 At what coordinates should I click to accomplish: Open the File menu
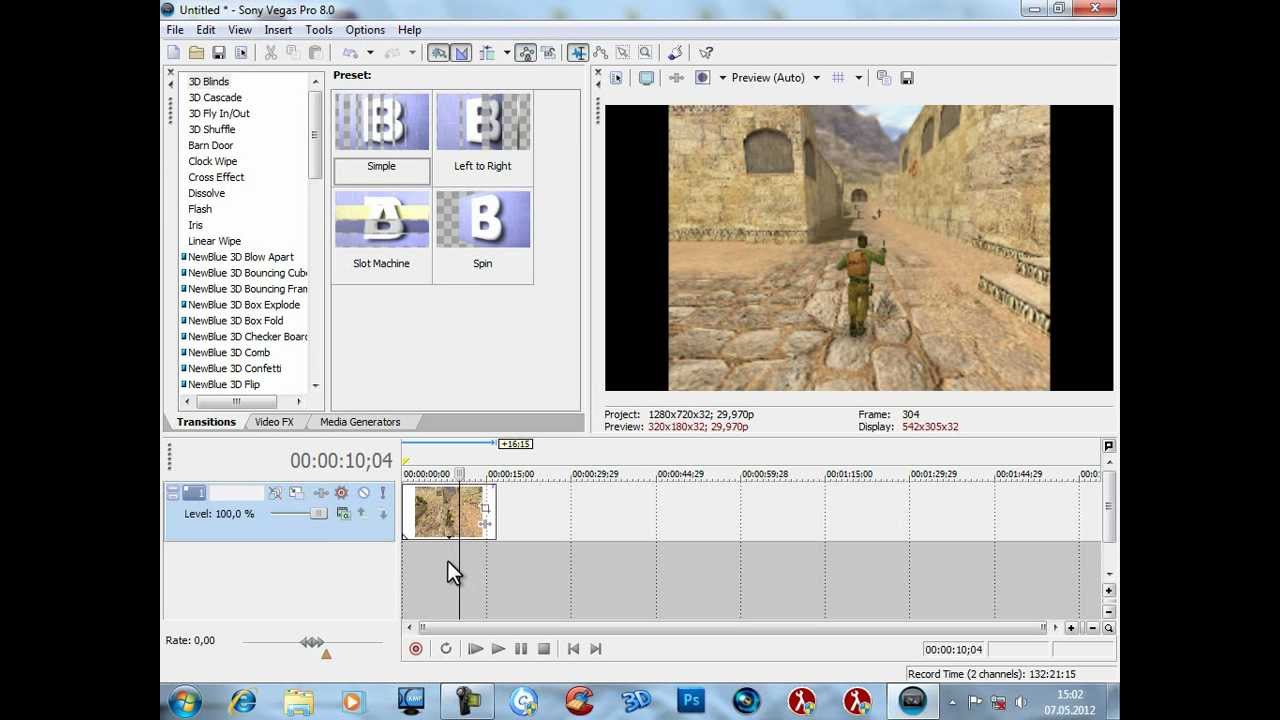175,30
